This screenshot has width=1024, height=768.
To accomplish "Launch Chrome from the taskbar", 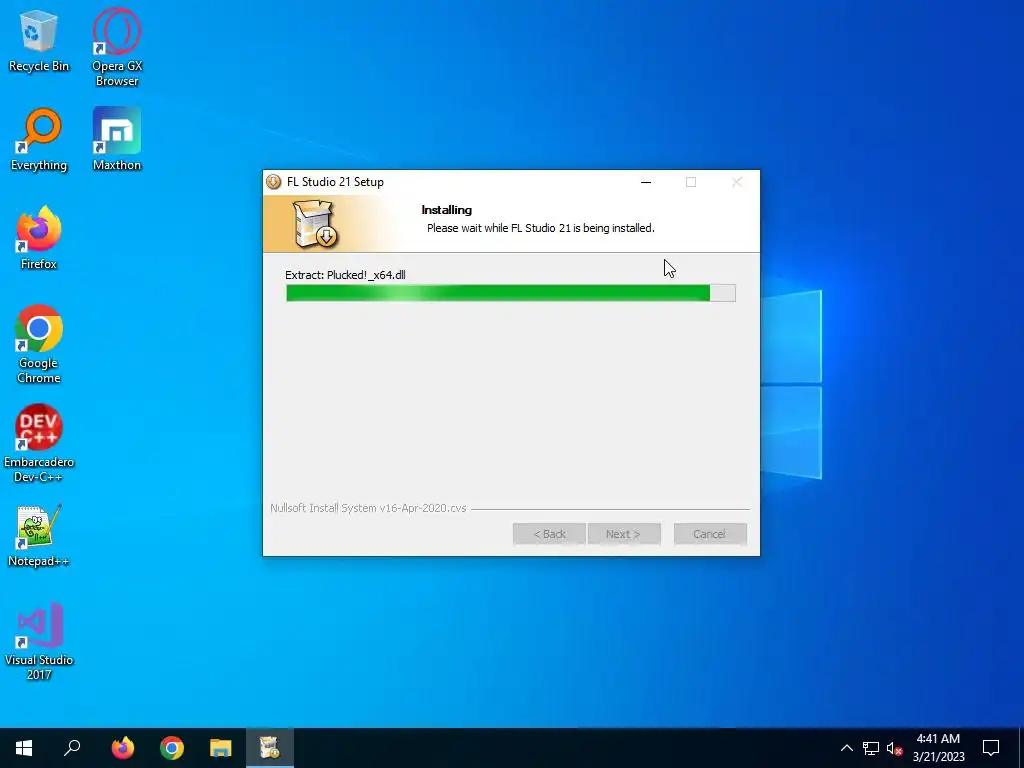I will [x=172, y=748].
